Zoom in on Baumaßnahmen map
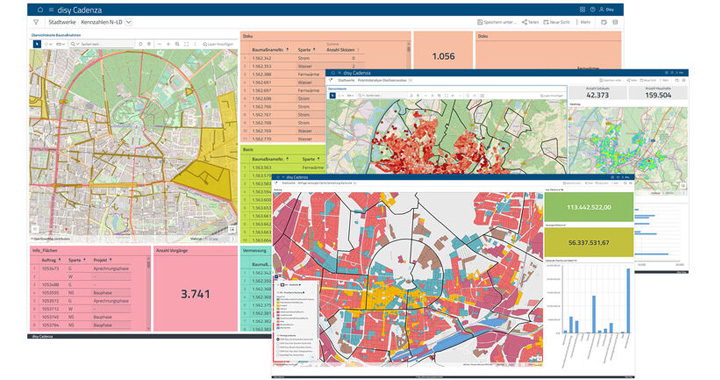Viewport: 720px width, 380px height. pyautogui.click(x=168, y=44)
